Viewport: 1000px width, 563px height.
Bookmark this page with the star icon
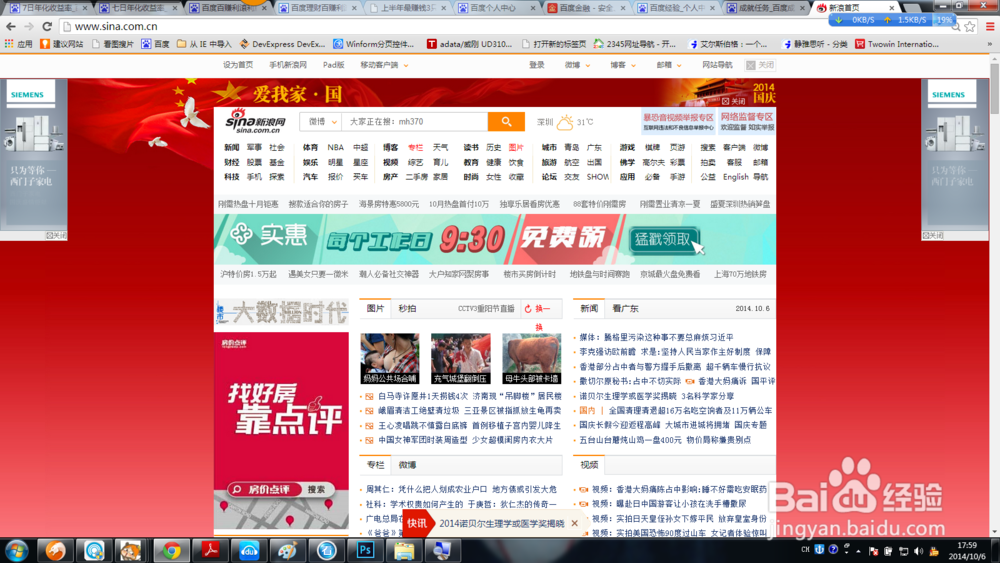pos(970,26)
